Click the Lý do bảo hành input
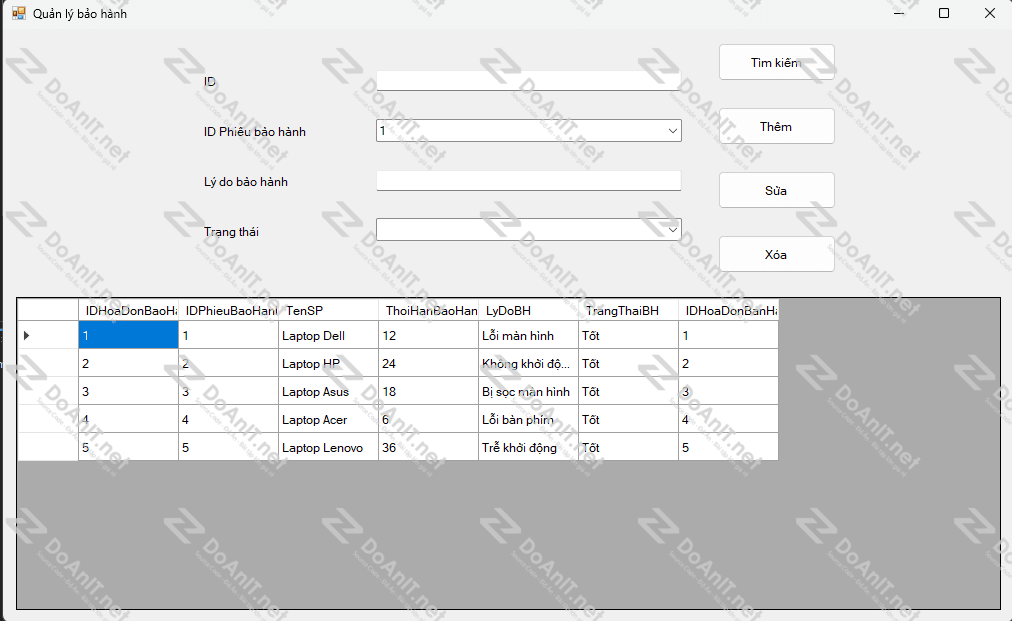This screenshot has width=1012, height=621. point(528,181)
